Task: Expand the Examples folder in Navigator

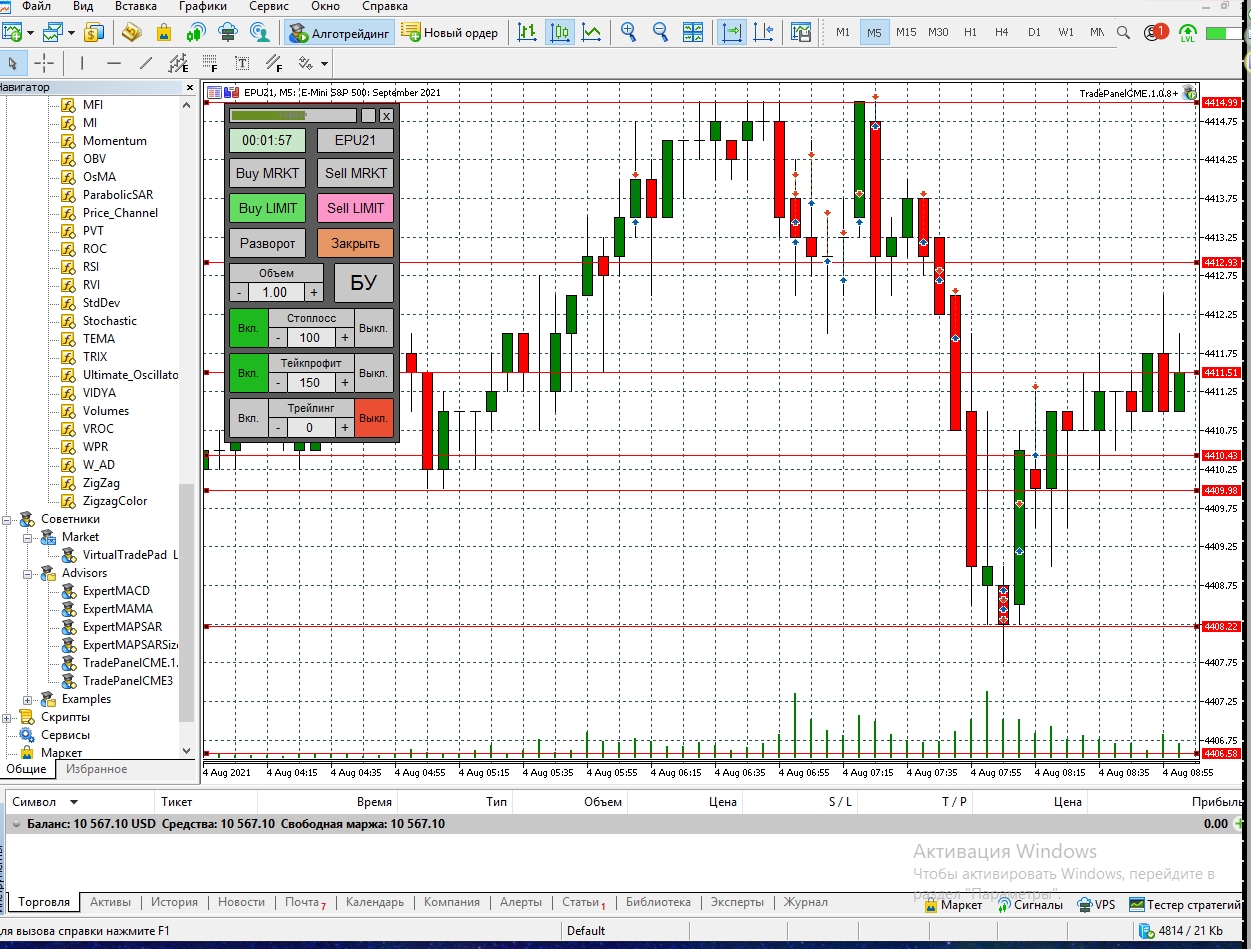Action: coord(27,699)
